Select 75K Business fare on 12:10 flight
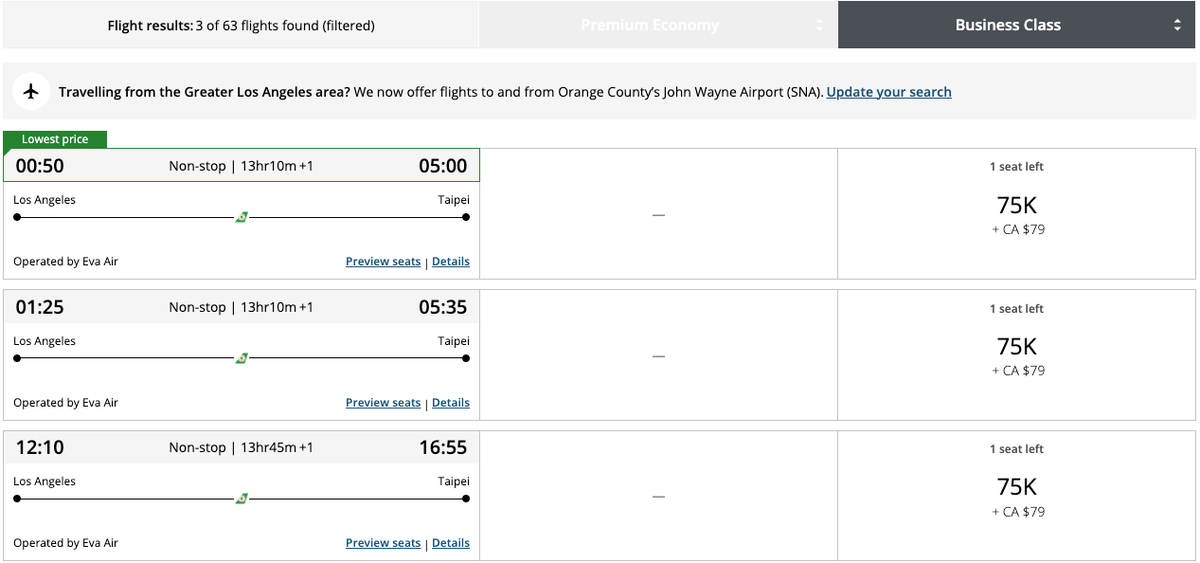The width and height of the screenshot is (1200, 563). (x=1016, y=495)
